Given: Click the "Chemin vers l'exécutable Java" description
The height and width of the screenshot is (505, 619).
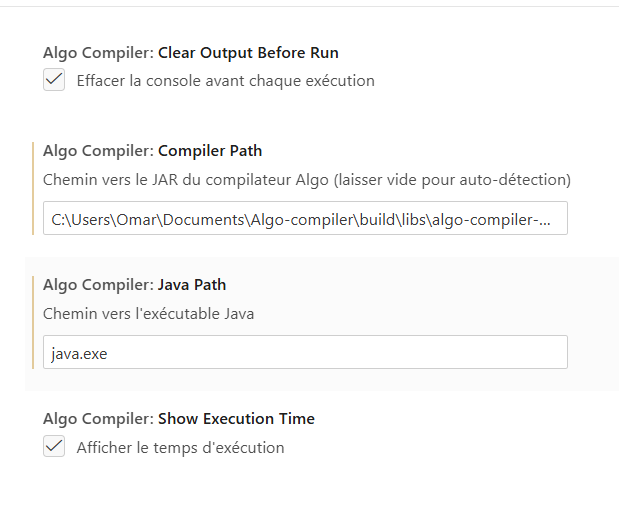Looking at the screenshot, I should pyautogui.click(x=148, y=313).
